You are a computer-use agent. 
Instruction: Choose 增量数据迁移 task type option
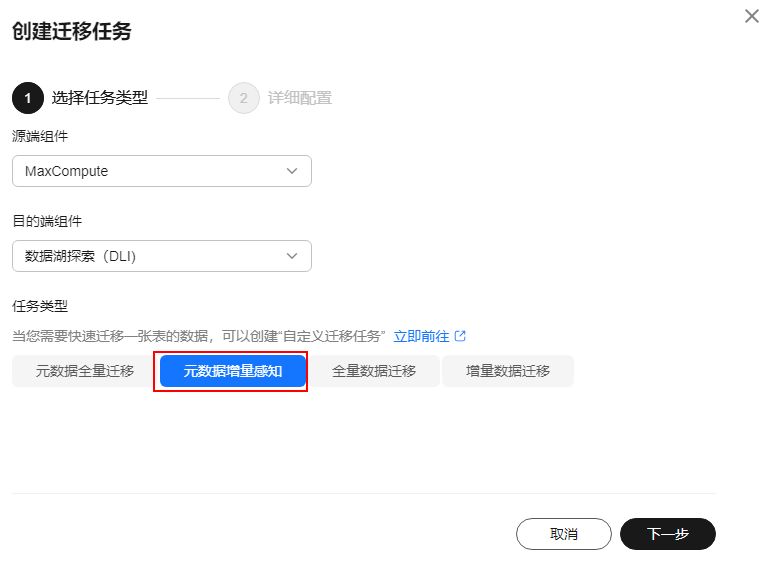pos(508,371)
